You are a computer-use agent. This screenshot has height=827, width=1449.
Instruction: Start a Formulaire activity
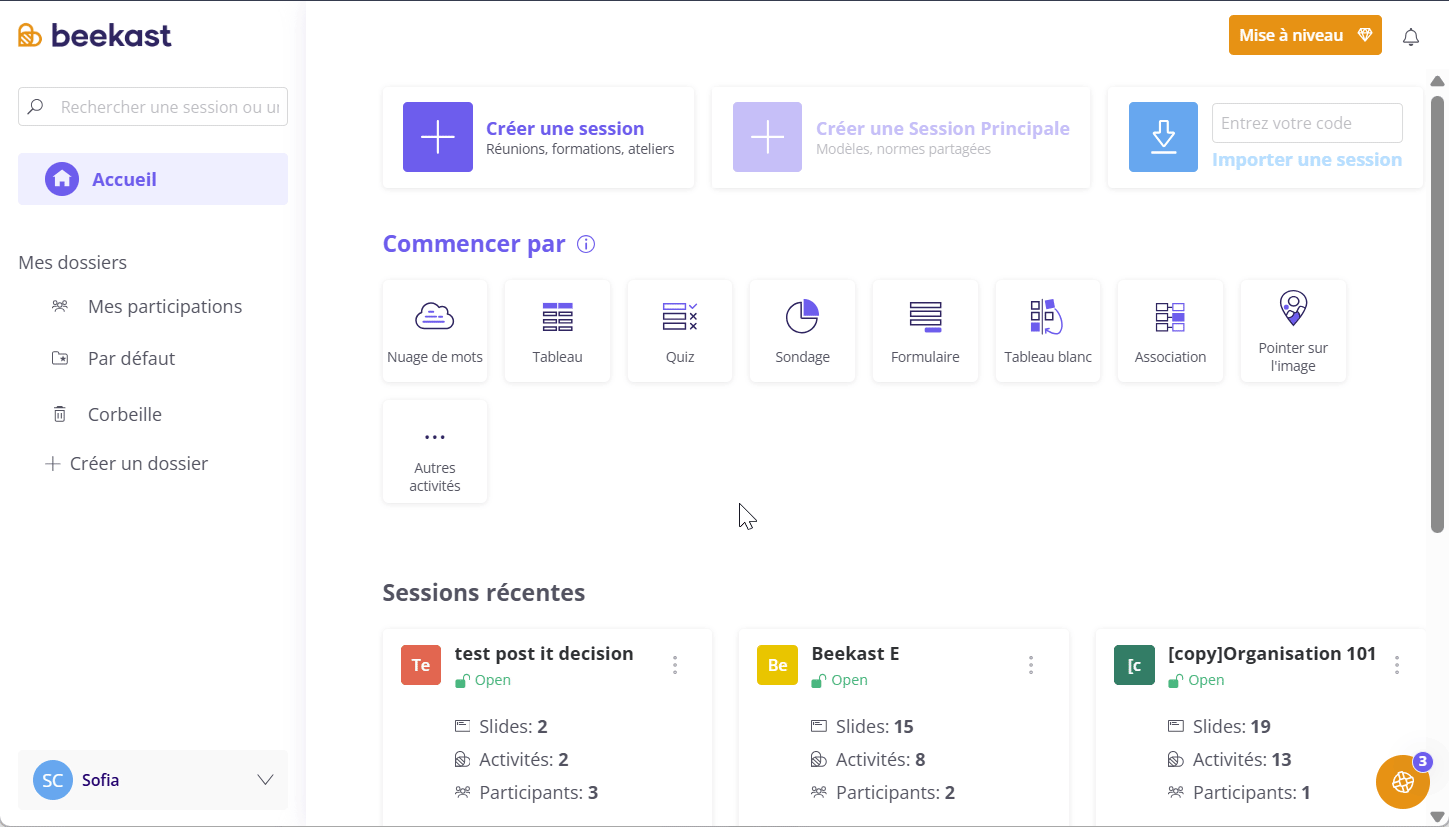click(x=925, y=331)
